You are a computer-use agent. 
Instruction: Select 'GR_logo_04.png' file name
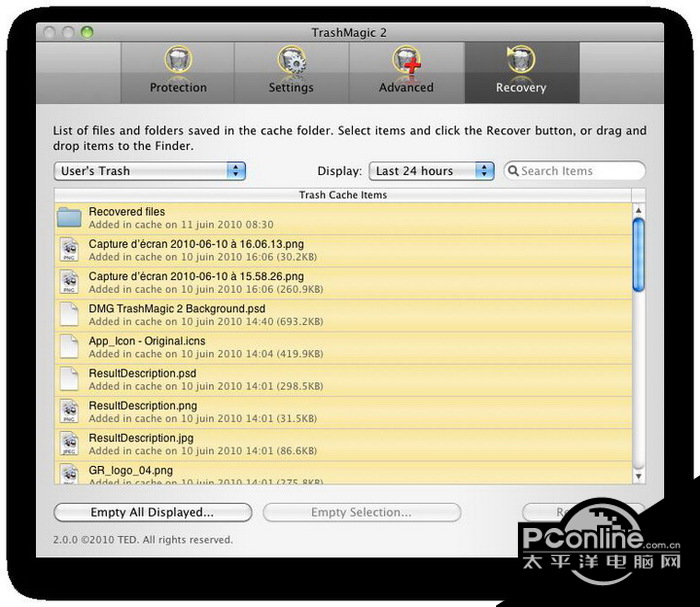(130, 470)
